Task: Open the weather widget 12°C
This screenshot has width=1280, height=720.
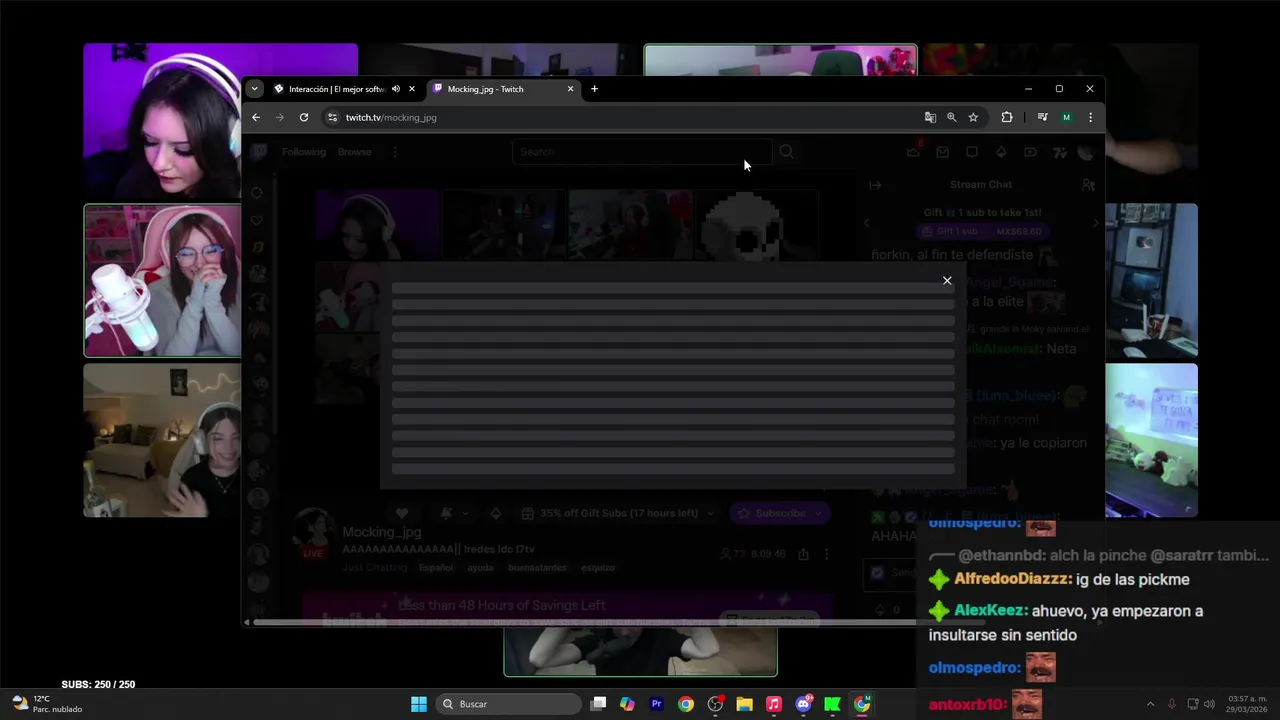Action: pyautogui.click(x=47, y=704)
